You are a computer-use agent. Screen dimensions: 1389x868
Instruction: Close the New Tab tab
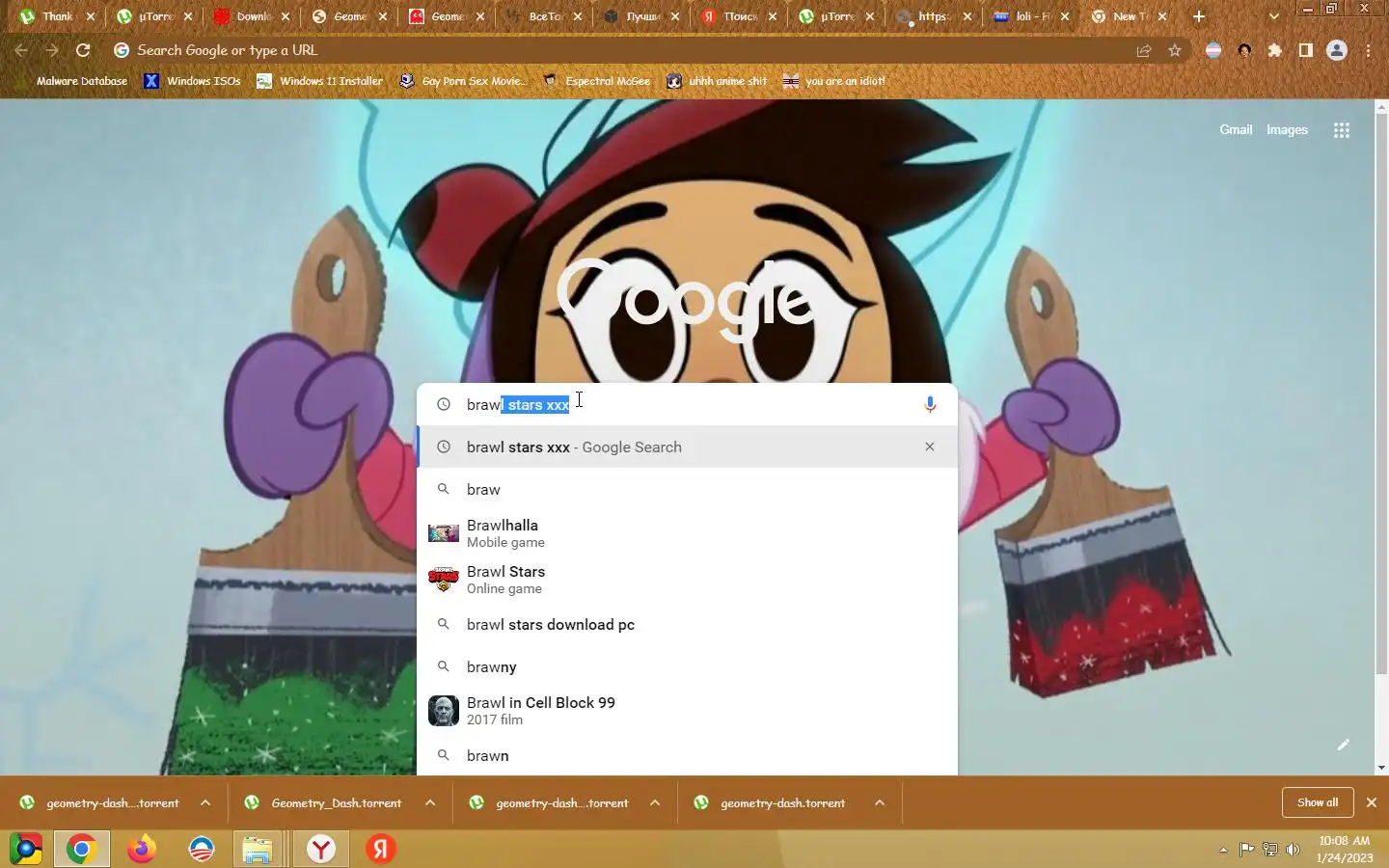coord(1162,16)
